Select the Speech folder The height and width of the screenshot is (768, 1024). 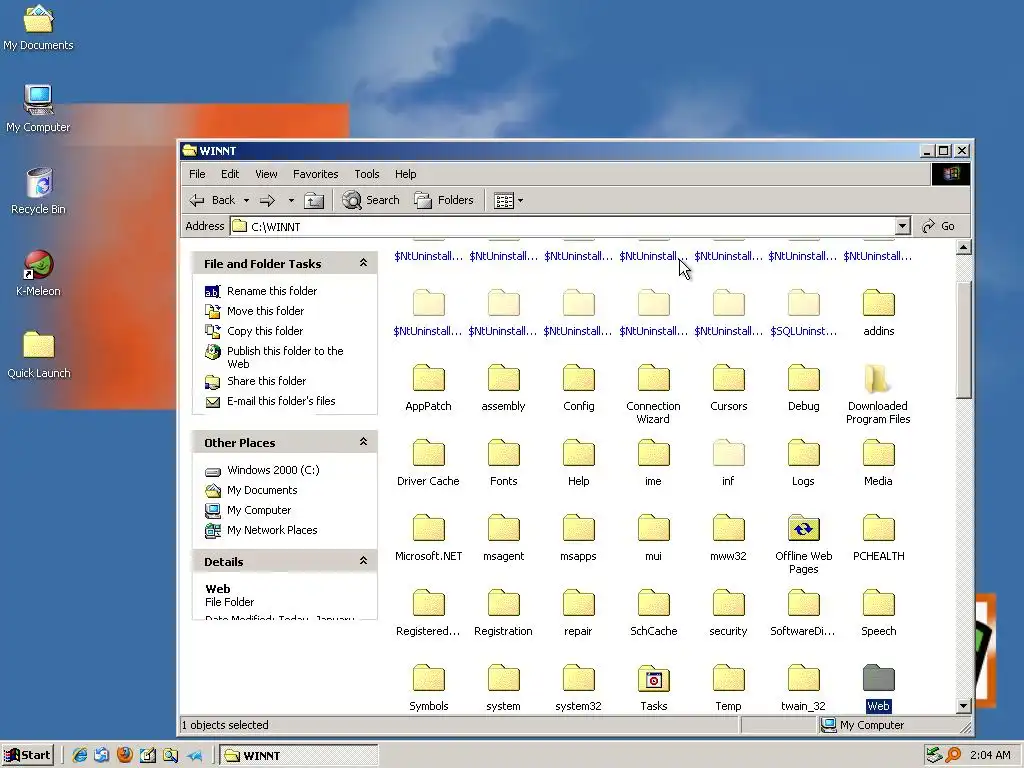coord(878,612)
